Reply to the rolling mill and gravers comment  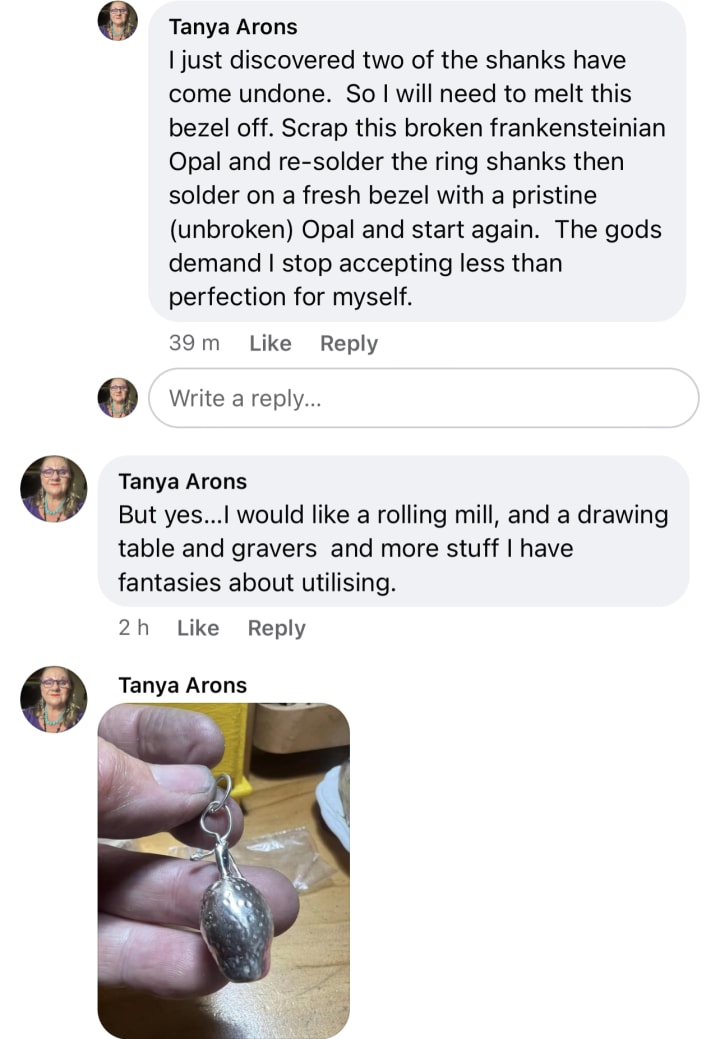pos(276,628)
